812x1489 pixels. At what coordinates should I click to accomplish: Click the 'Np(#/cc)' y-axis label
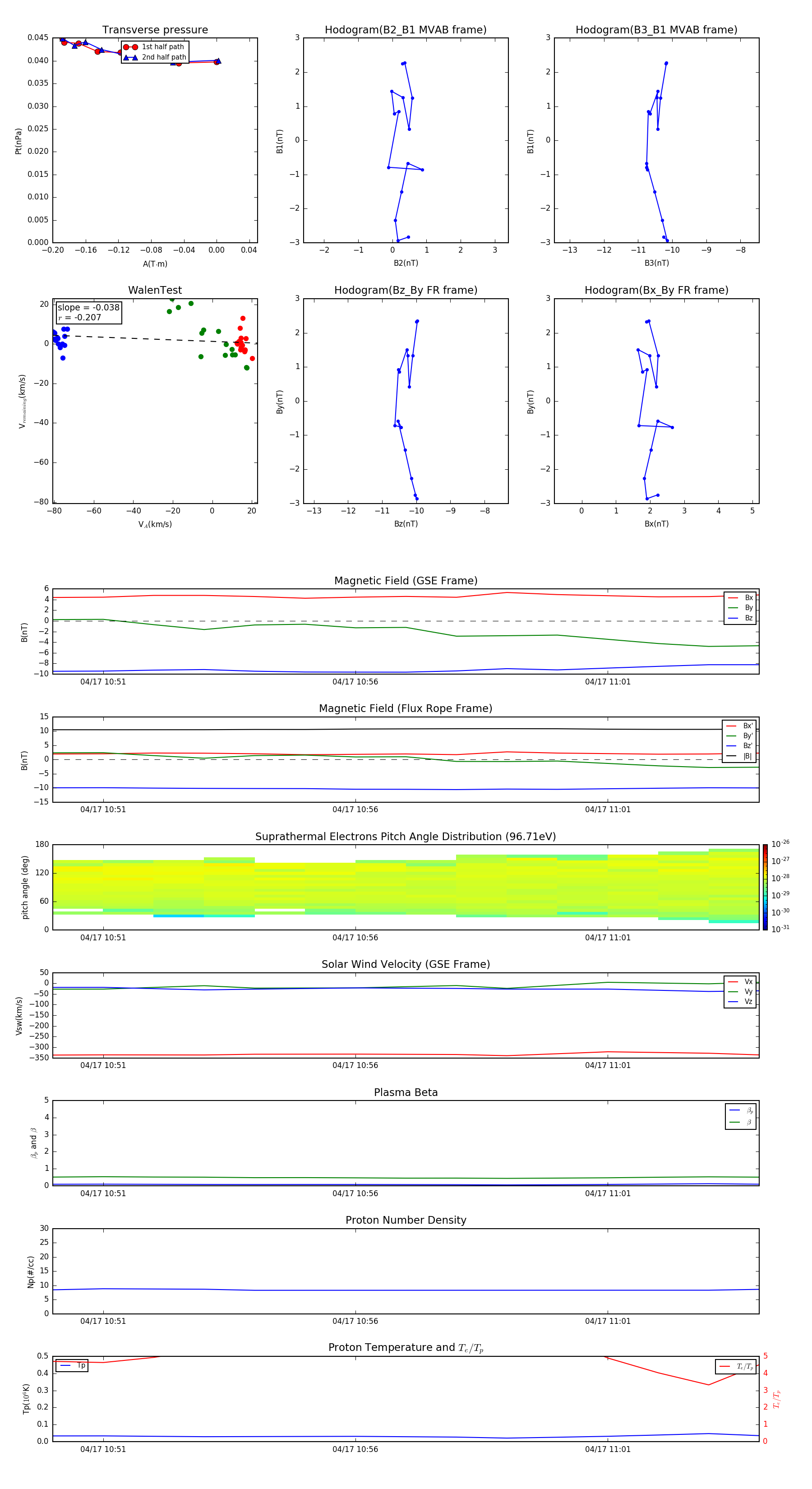(31, 1272)
